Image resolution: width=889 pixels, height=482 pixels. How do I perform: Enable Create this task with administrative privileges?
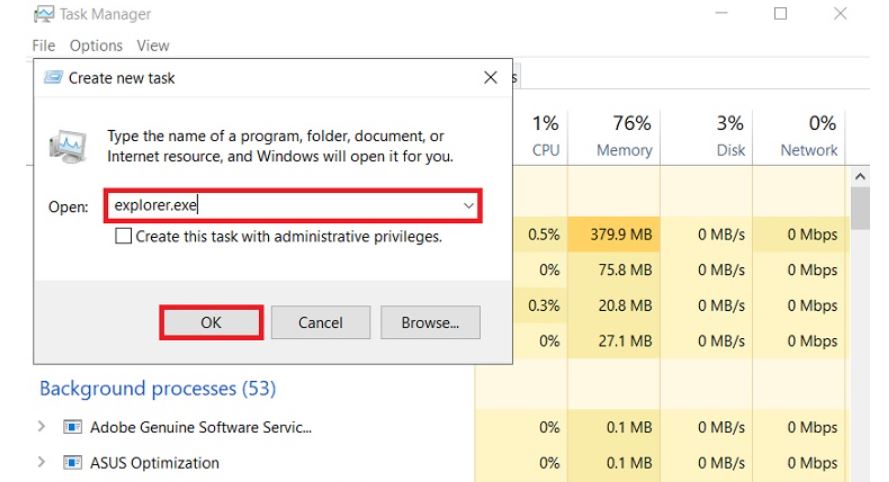click(123, 237)
